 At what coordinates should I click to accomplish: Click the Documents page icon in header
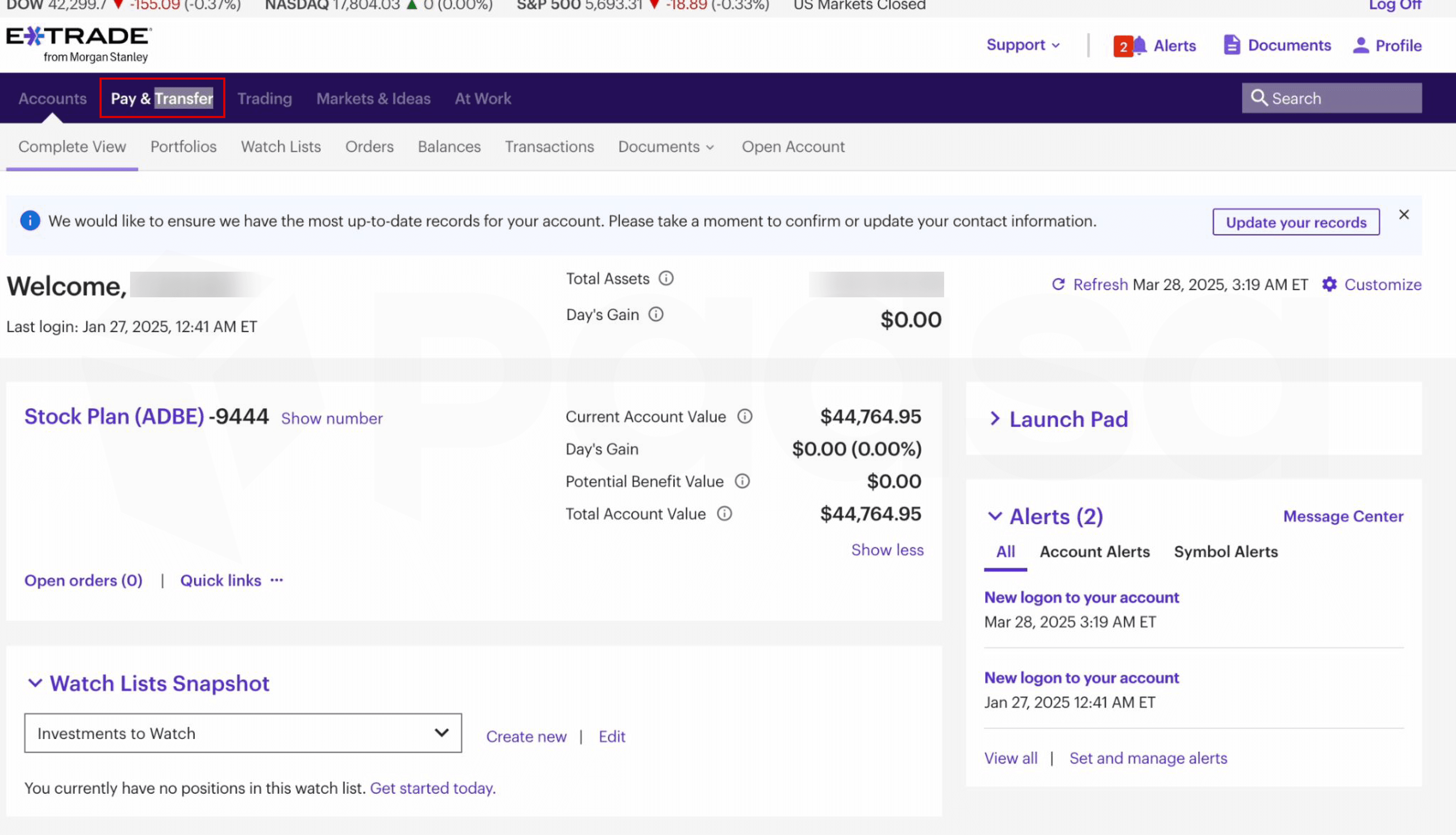tap(1231, 45)
